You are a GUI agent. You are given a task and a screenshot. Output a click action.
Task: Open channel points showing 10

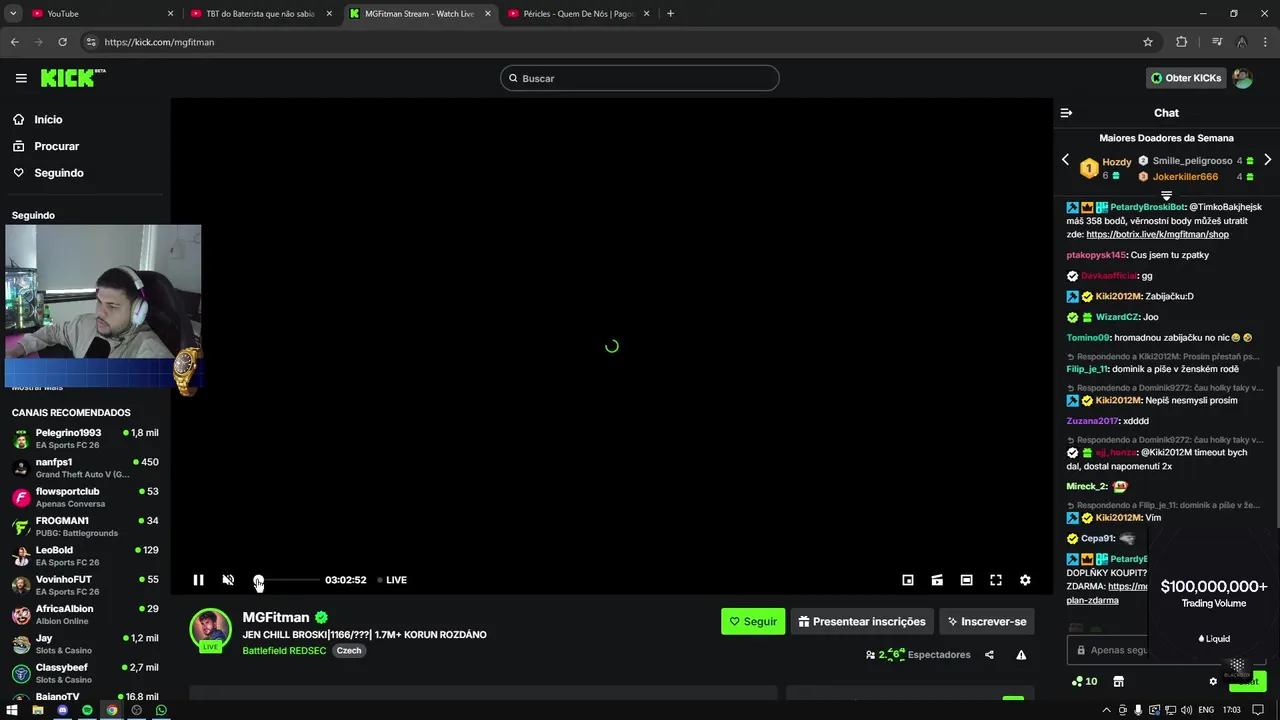point(1084,681)
